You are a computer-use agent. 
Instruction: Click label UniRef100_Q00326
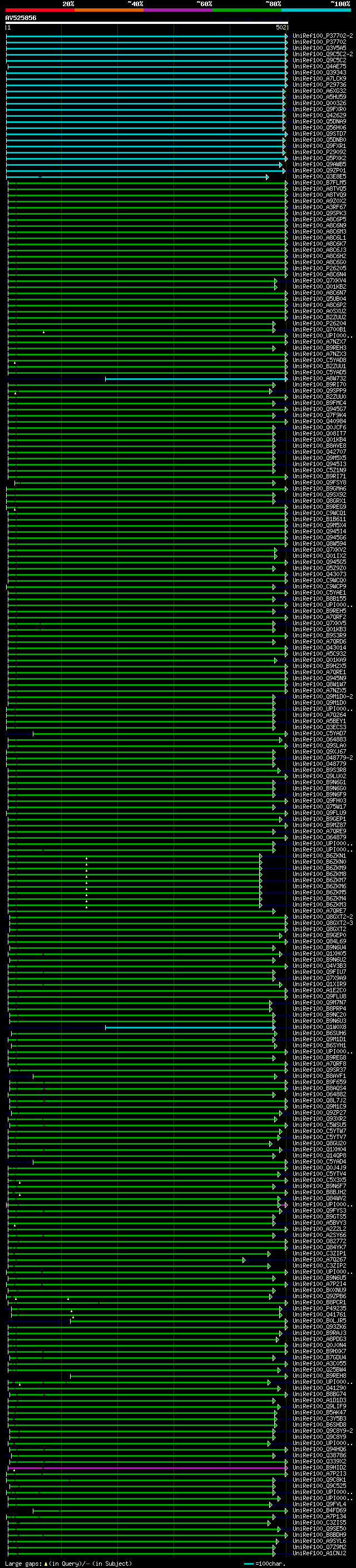[319, 103]
